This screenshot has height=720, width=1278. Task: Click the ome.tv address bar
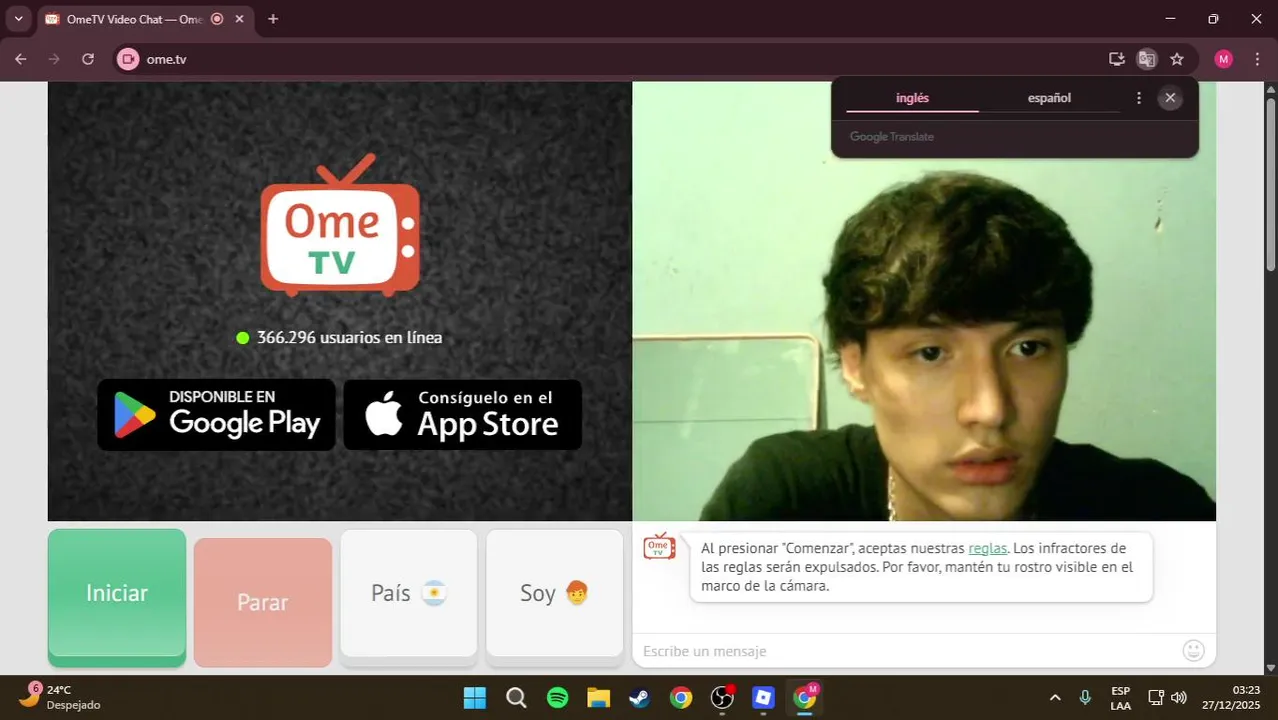point(620,59)
